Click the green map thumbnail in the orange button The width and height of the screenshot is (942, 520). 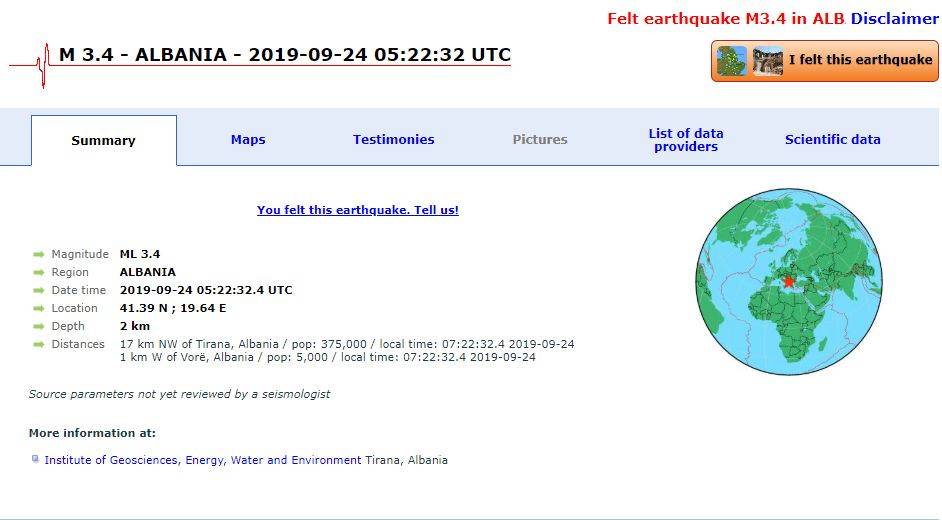[732, 61]
